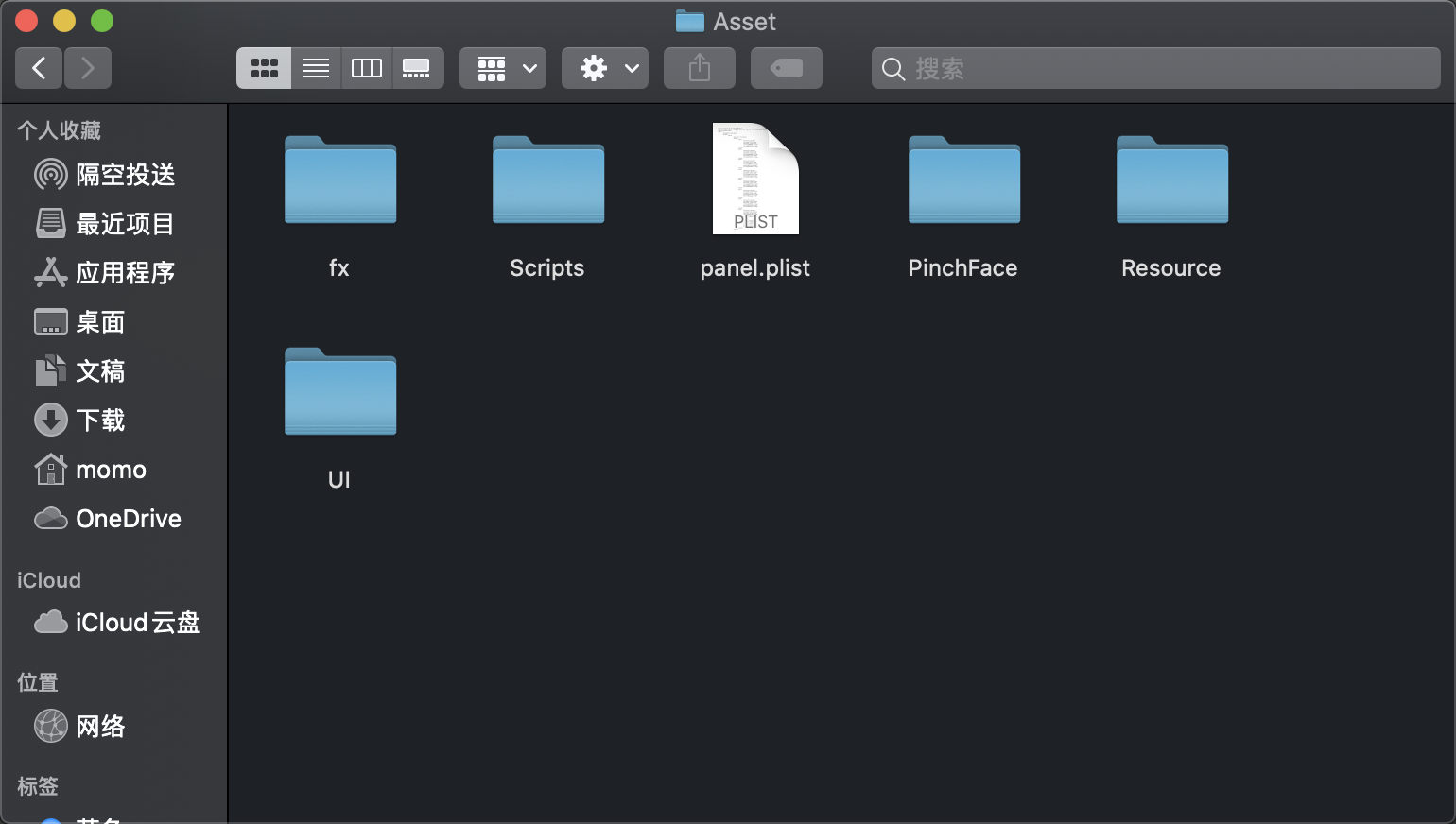Select the PinchFace folder icon

pos(964,180)
